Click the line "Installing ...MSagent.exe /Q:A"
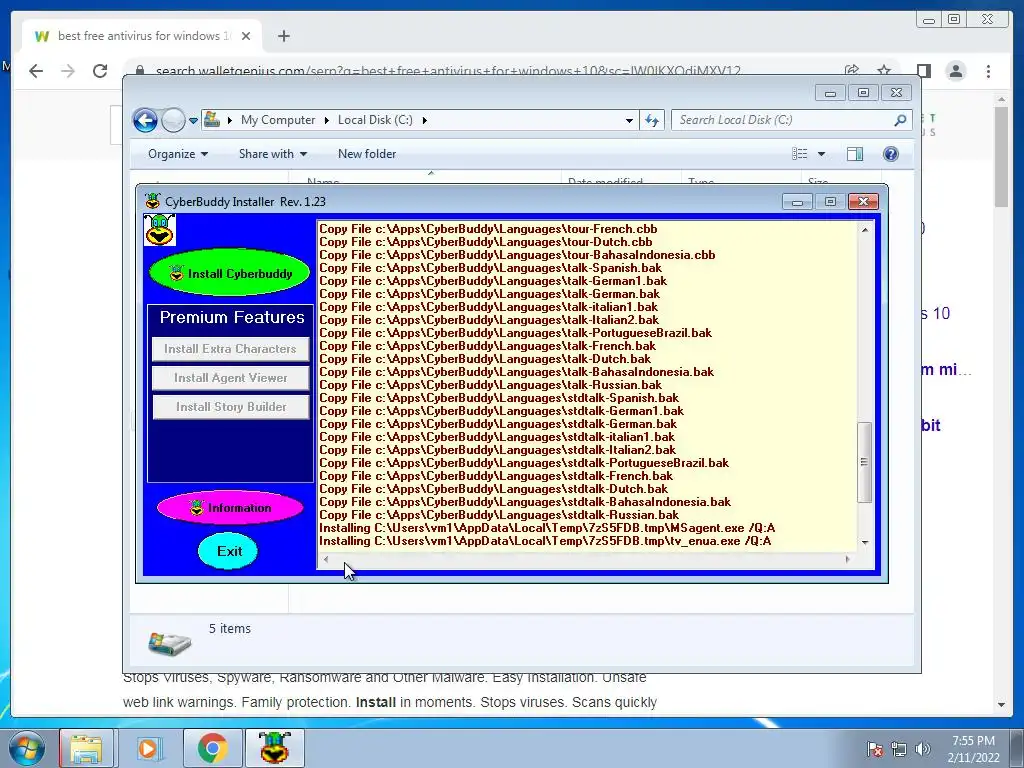 [547, 528]
